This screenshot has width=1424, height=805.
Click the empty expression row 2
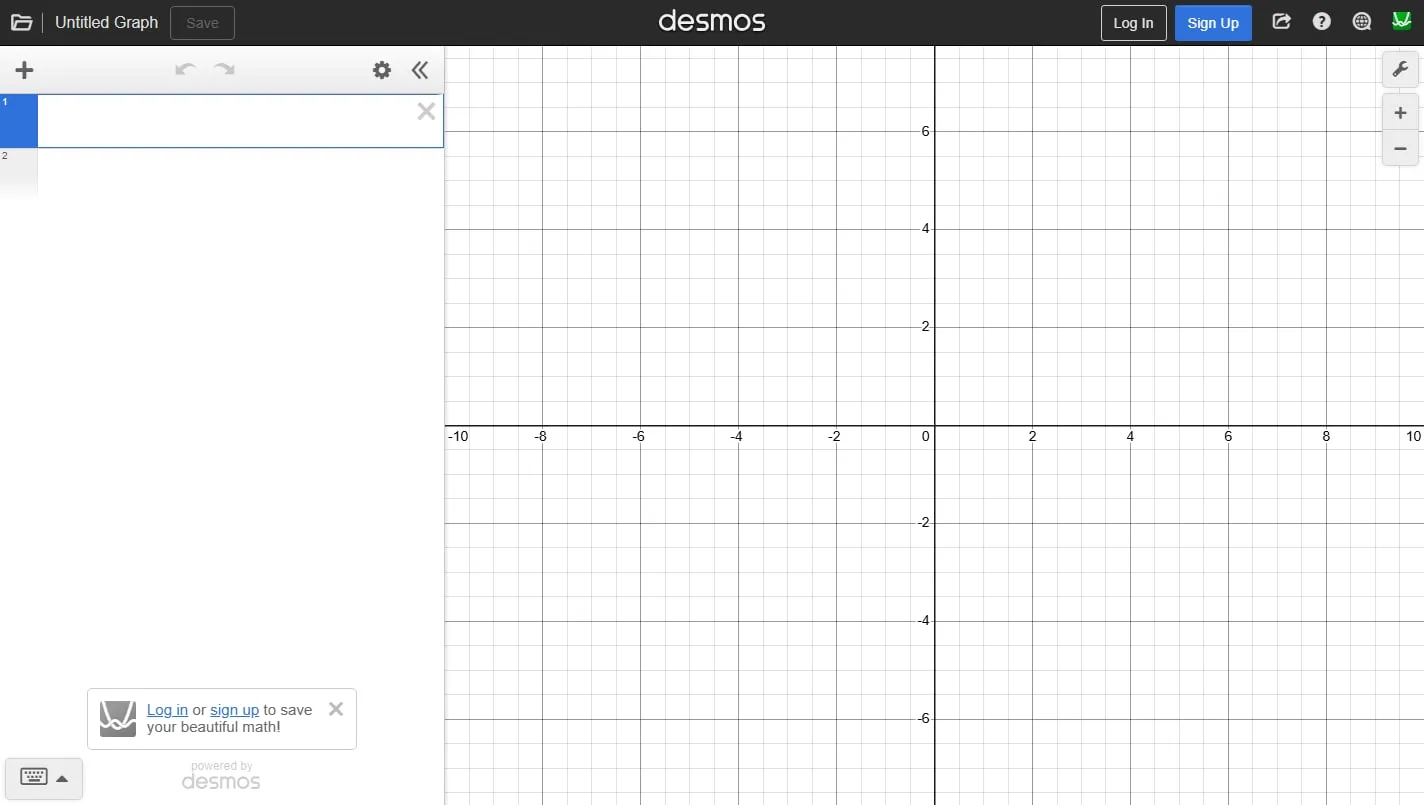tap(222, 172)
